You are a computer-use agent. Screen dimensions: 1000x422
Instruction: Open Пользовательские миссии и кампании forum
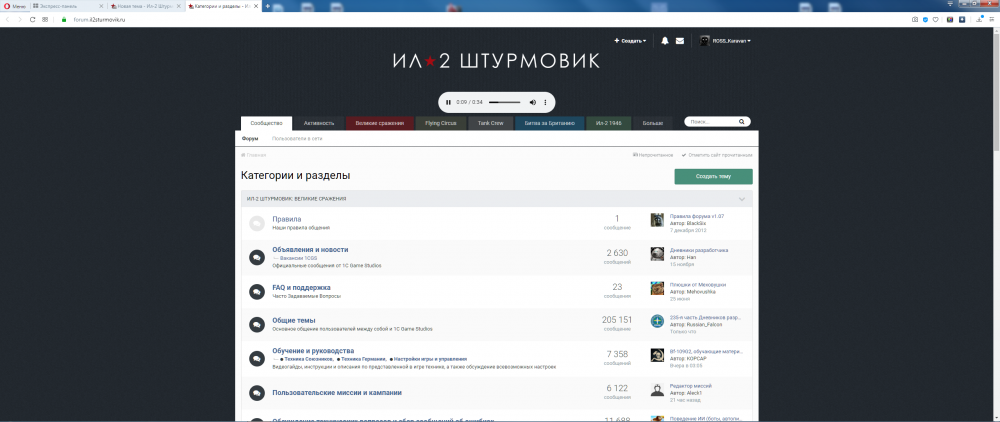(x=337, y=393)
